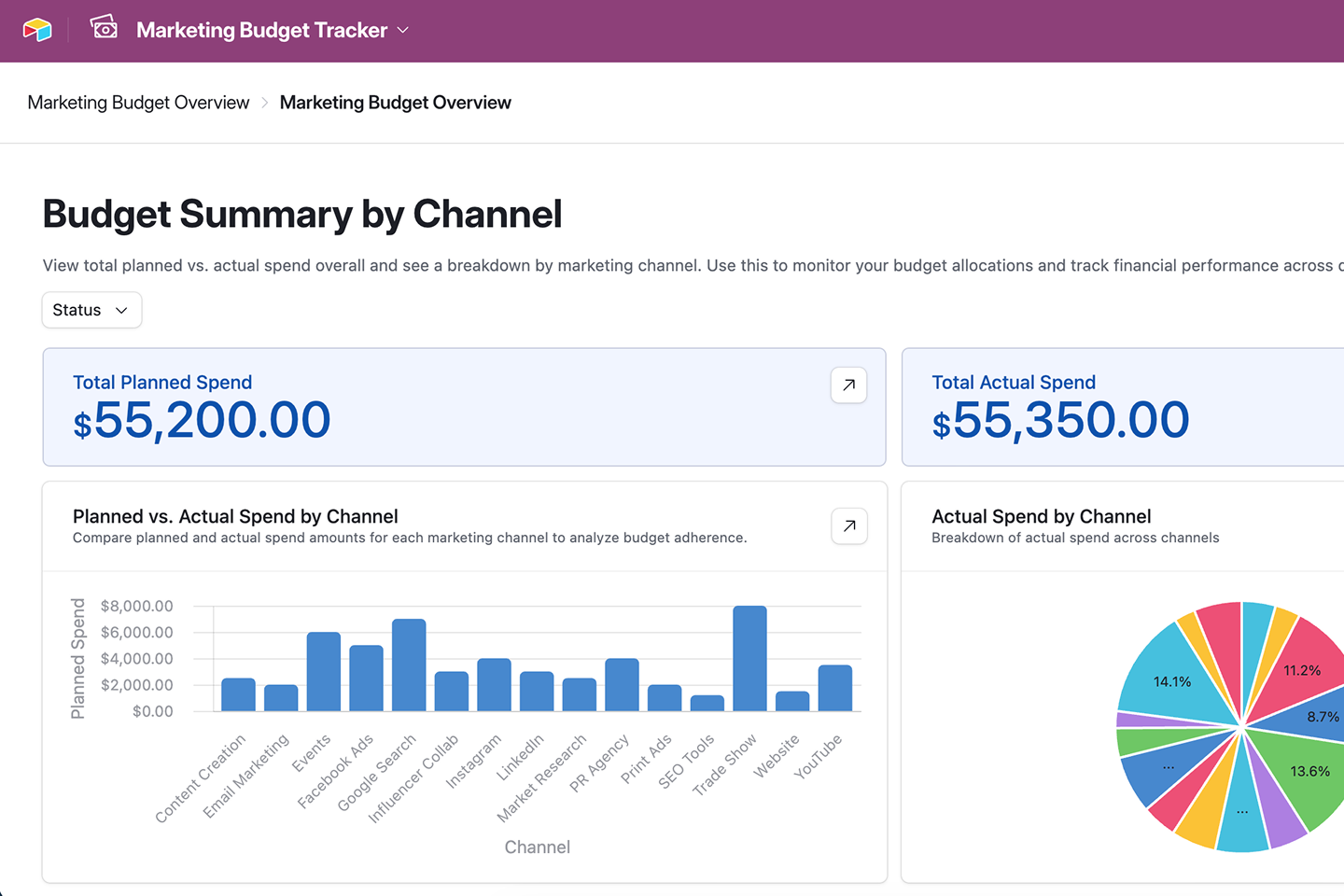This screenshot has height=896, width=1344.
Task: Click the Breakdown of actual spend across channels subtitle
Action: (x=1075, y=538)
